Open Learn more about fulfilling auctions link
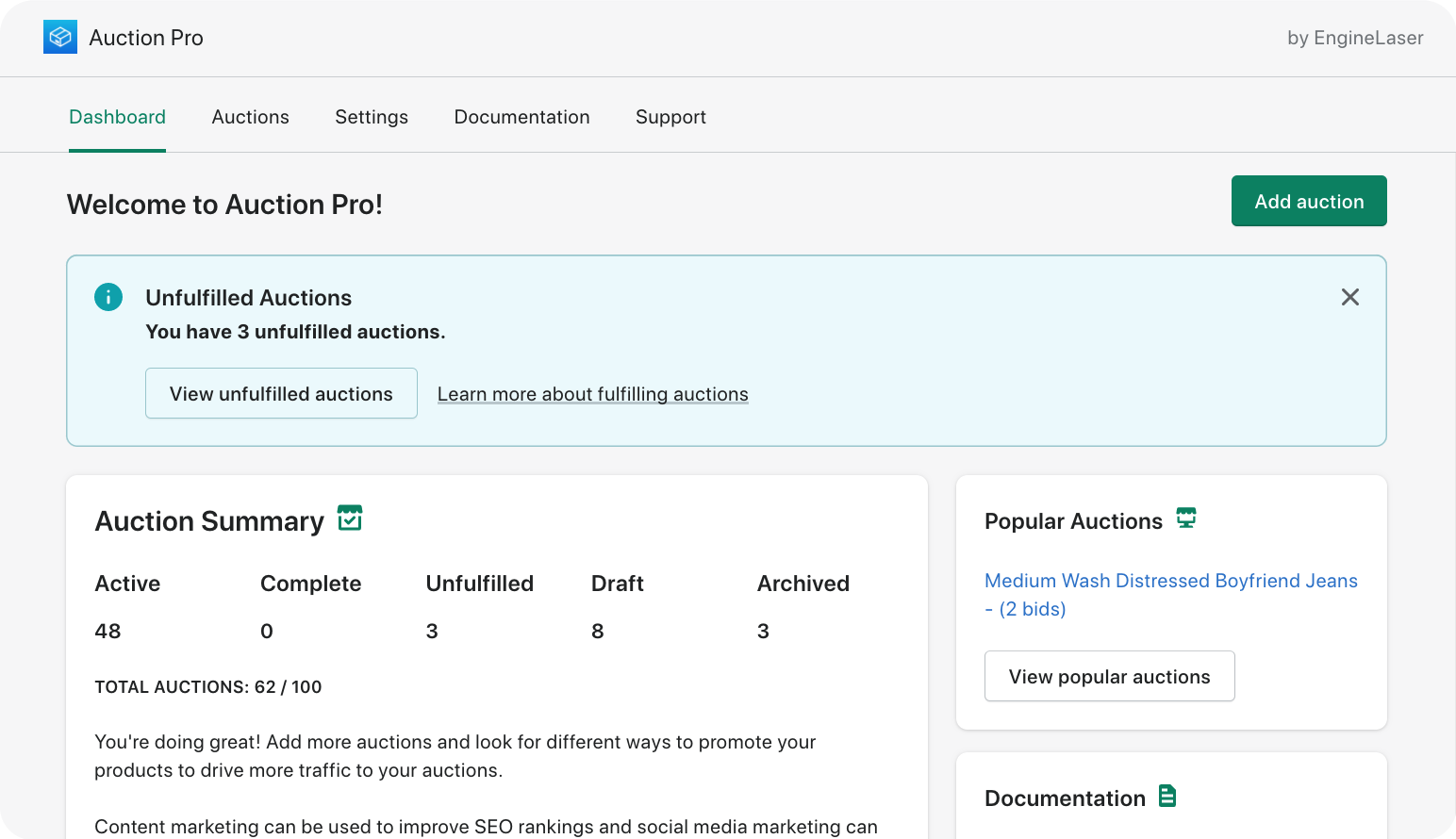This screenshot has width=1456, height=839. click(x=593, y=394)
